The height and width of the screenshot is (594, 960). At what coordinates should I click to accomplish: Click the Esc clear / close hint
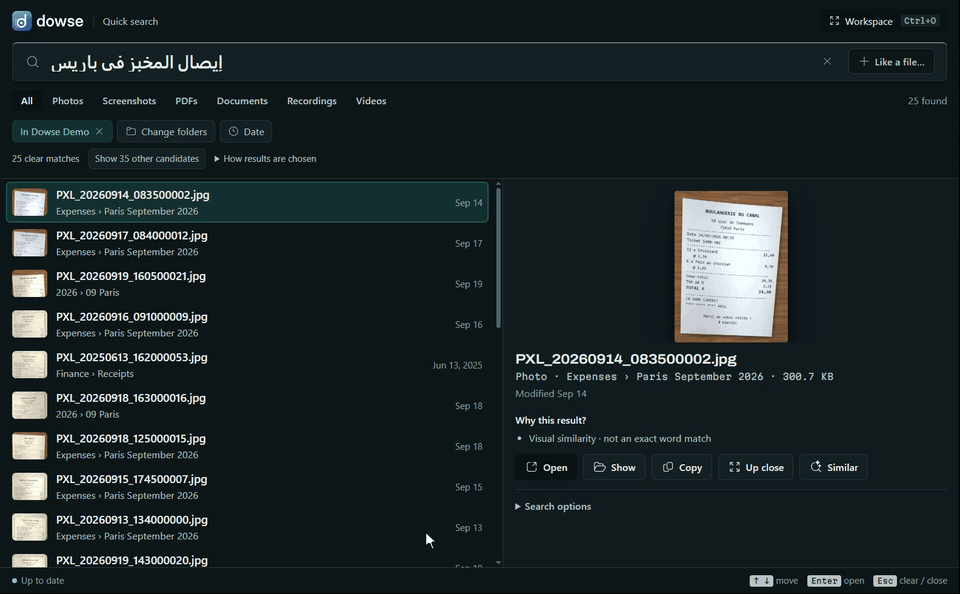(x=910, y=581)
